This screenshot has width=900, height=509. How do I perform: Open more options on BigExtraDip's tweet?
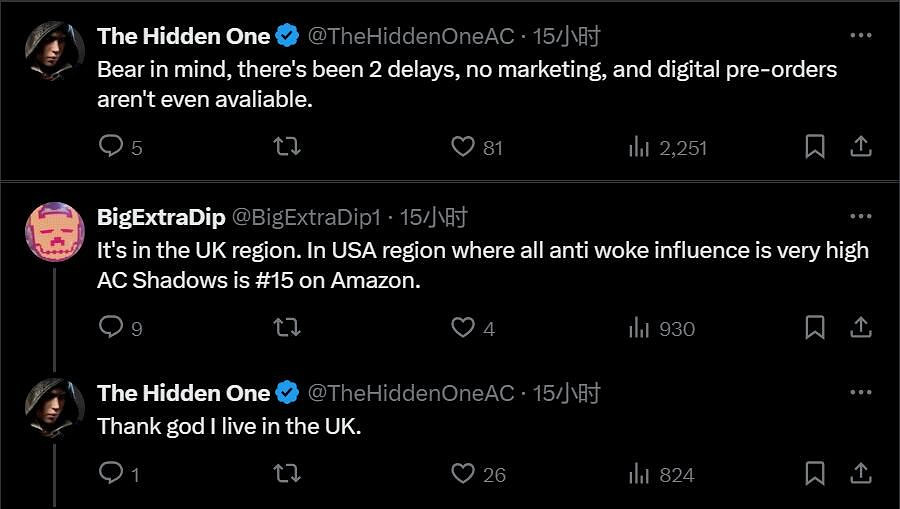860,216
